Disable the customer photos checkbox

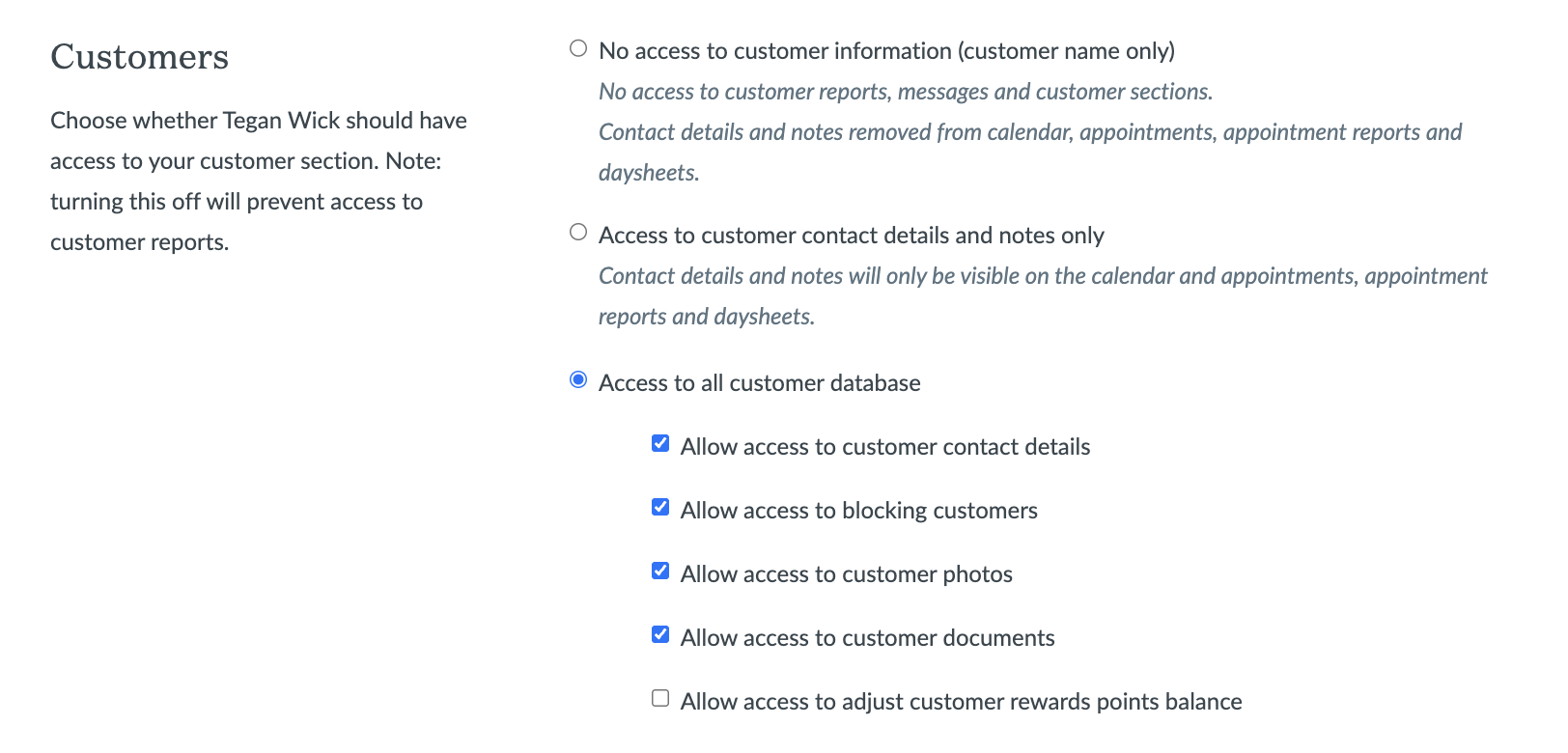(x=660, y=571)
